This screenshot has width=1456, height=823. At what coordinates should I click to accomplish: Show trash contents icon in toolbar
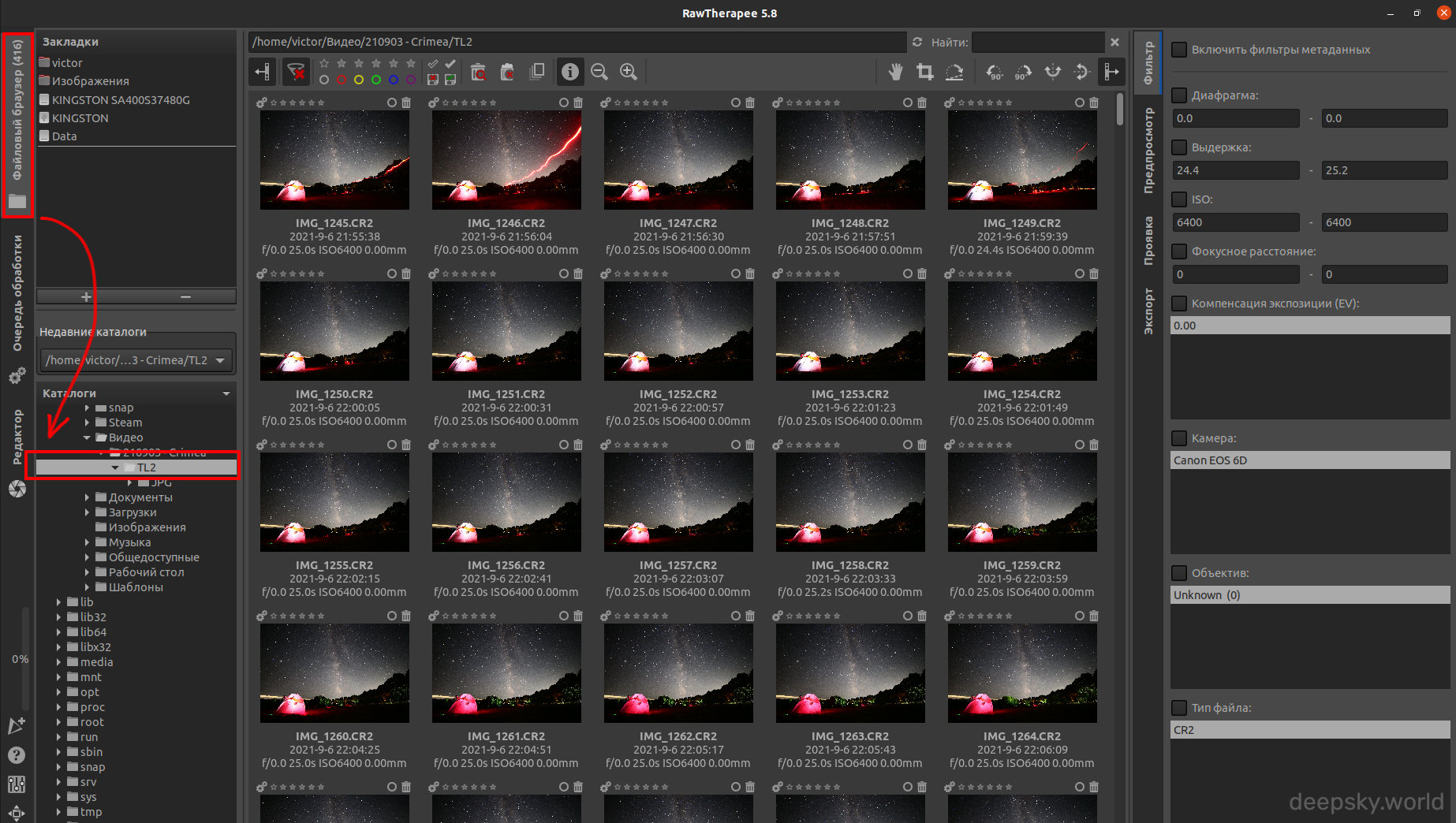[x=478, y=72]
